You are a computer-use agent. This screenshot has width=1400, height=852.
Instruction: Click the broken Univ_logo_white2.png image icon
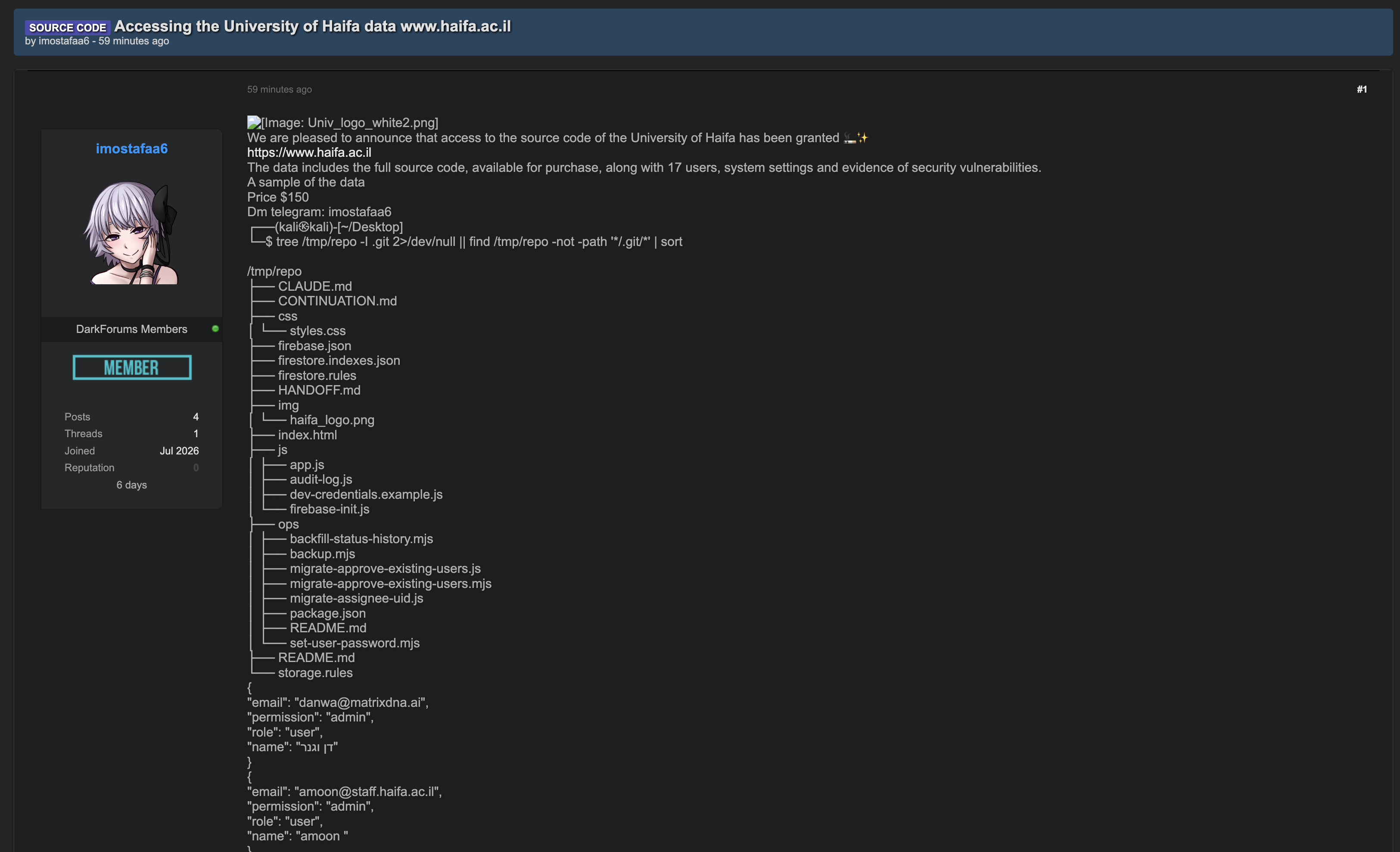click(253, 123)
